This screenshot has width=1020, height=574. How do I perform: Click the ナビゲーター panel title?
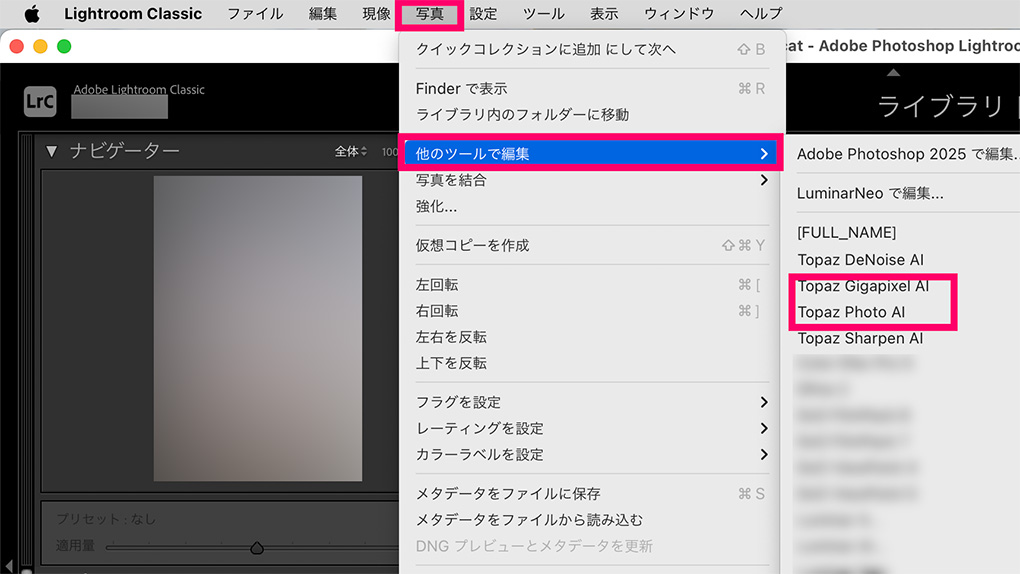pos(125,151)
